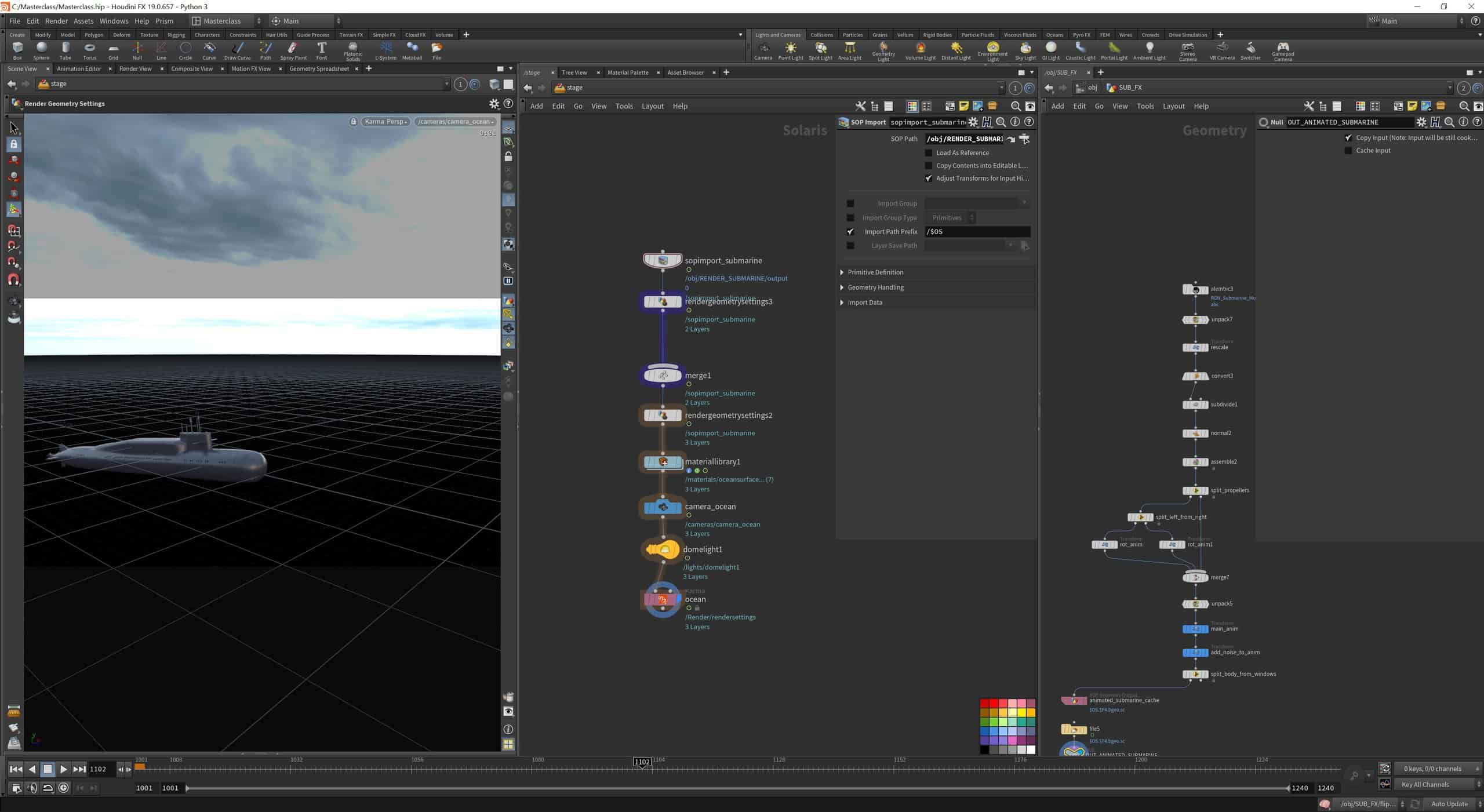
Task: Open the Render menu
Action: [56, 21]
